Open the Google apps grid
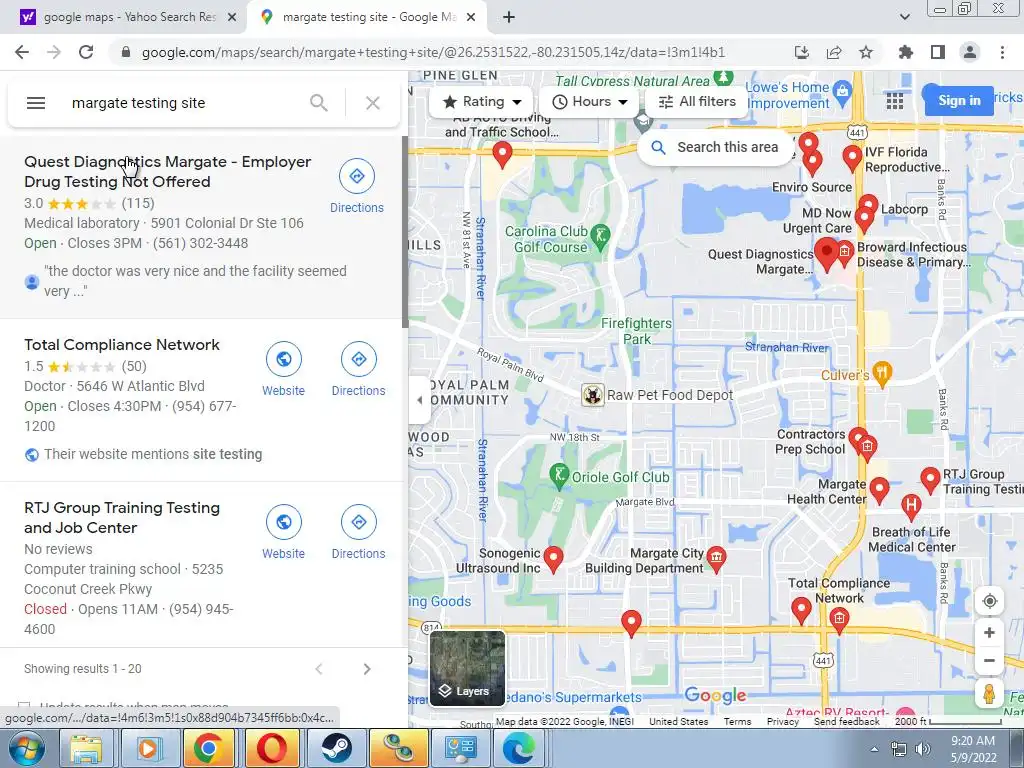Screen dimensions: 1024x768 click(895, 101)
